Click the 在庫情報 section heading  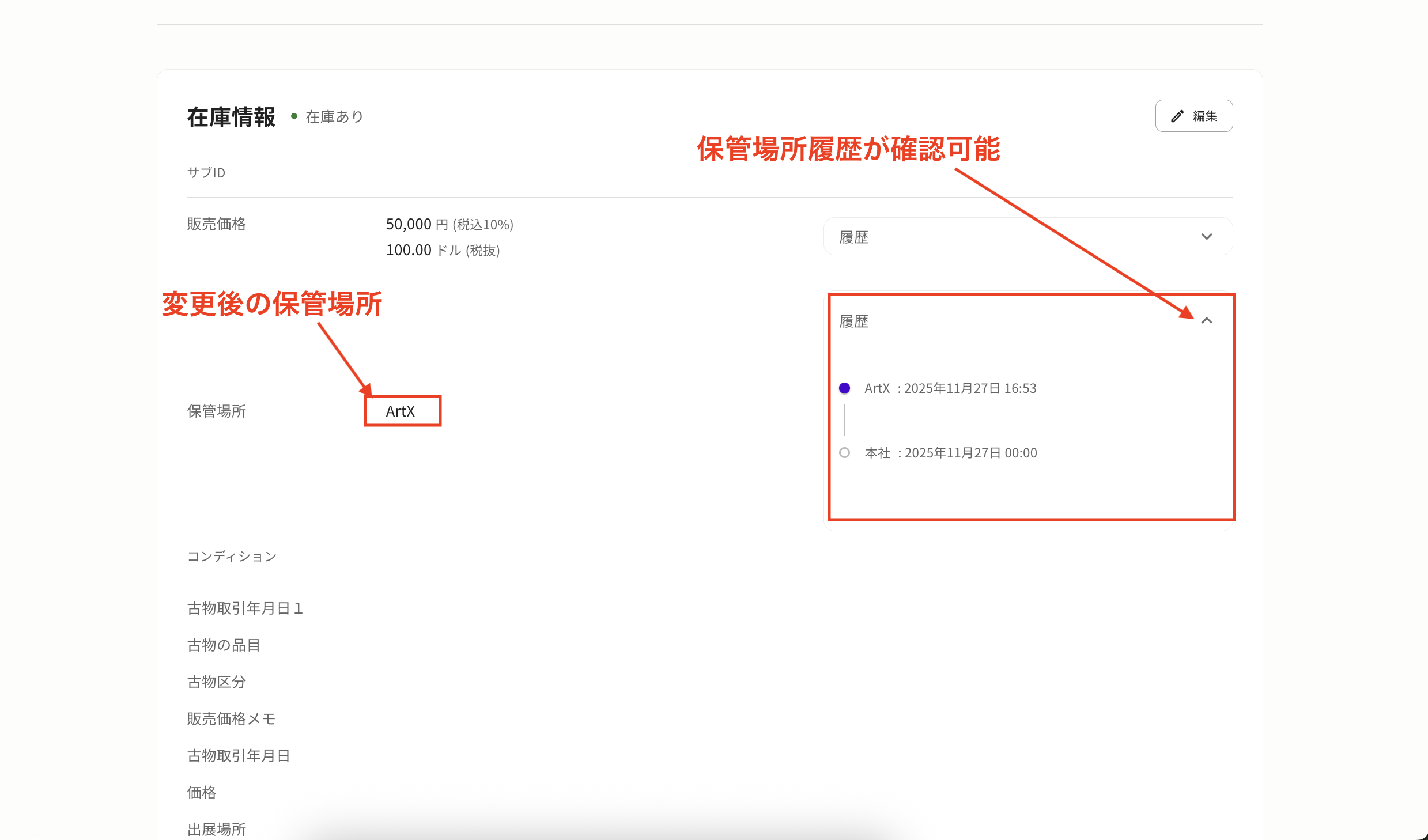[231, 117]
